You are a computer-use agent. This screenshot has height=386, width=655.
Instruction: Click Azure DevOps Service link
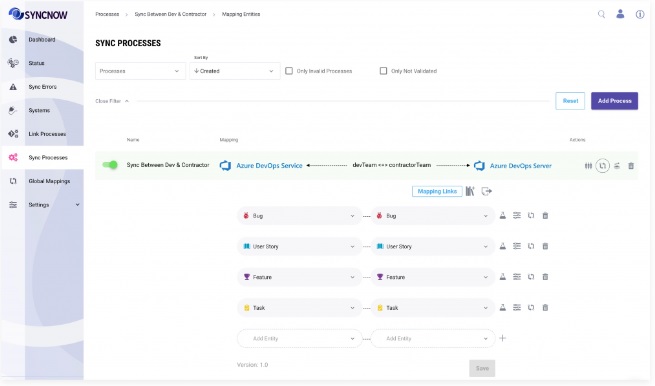269,166
